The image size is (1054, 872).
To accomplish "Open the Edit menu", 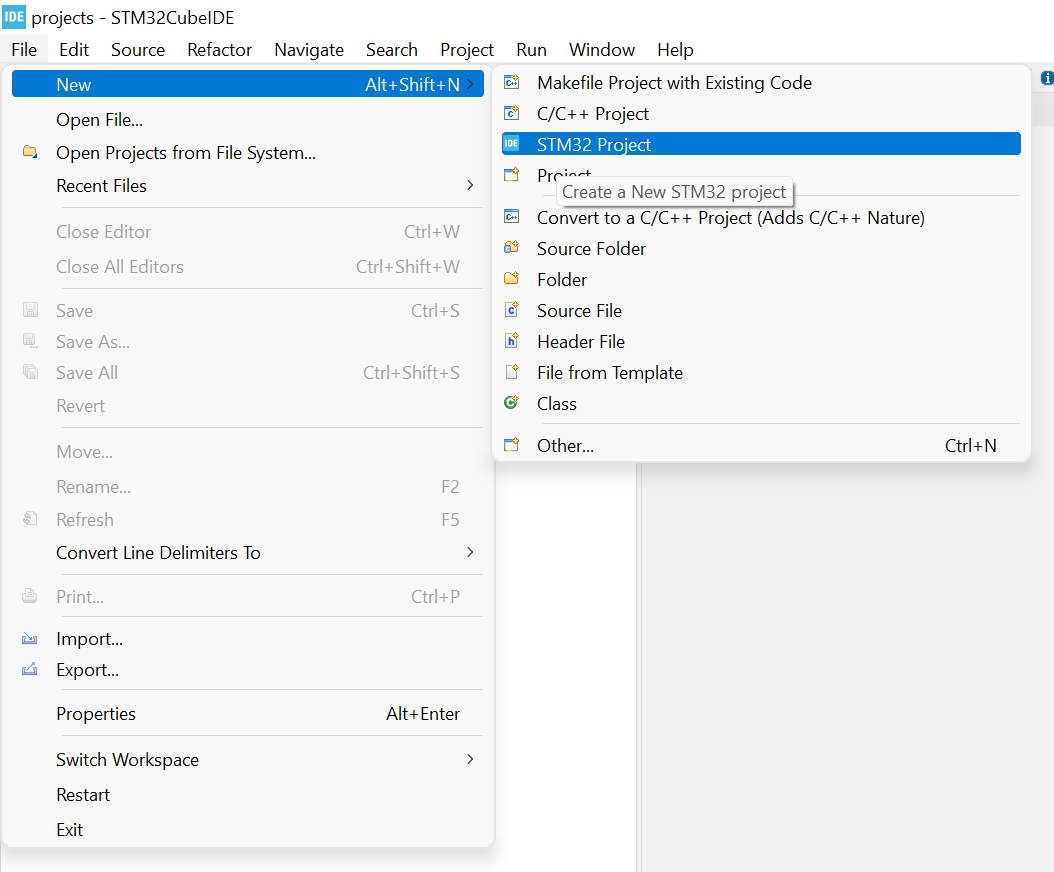I will tap(74, 50).
